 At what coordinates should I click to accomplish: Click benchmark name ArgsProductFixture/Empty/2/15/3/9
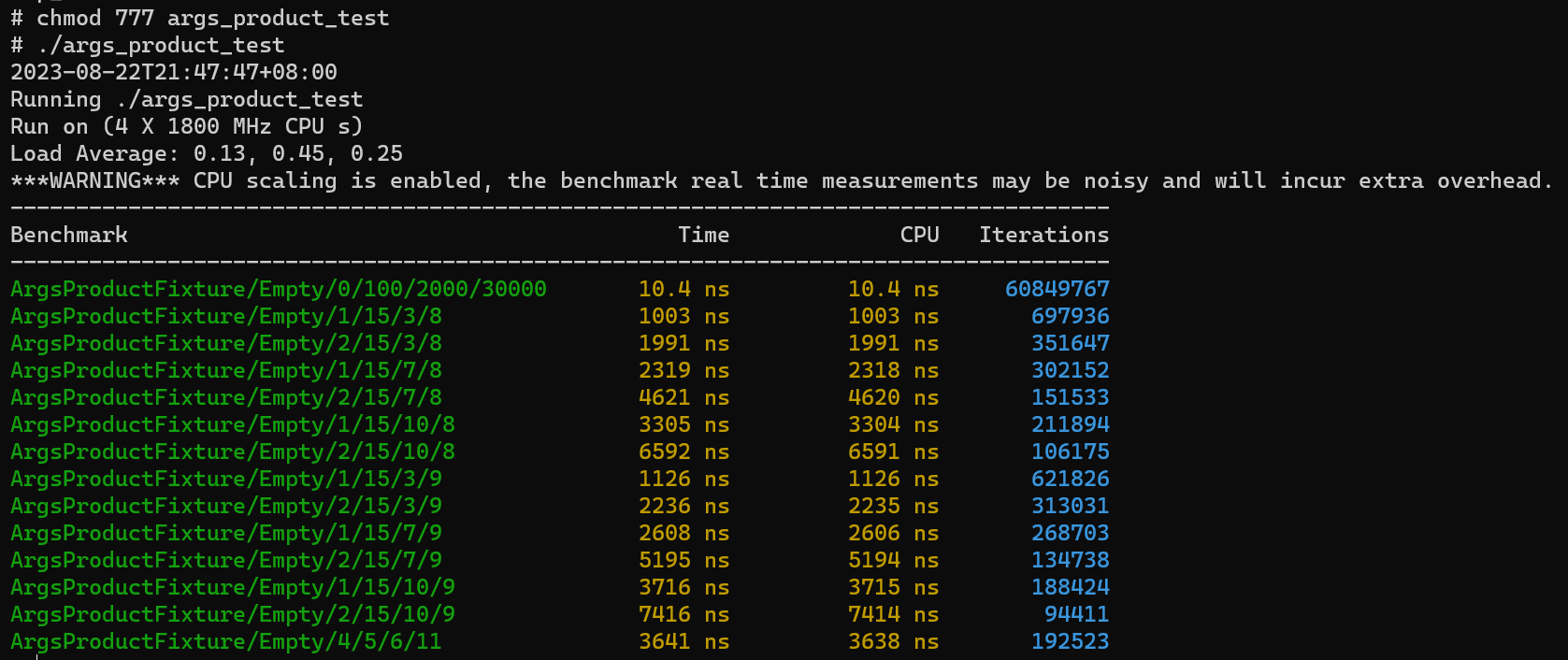point(226,506)
